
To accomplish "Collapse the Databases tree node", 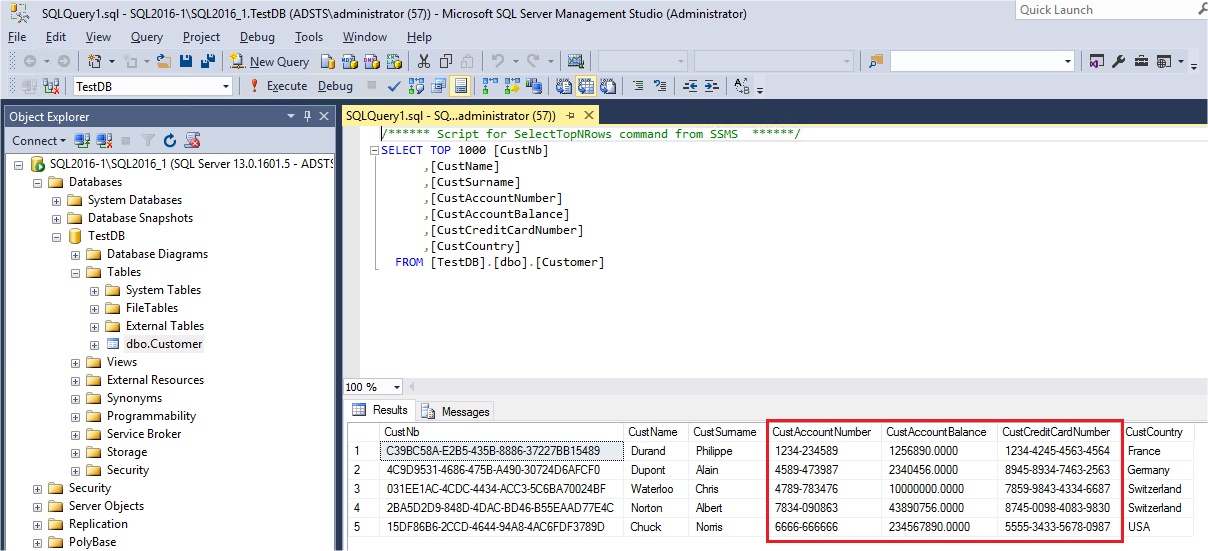I will [38, 182].
